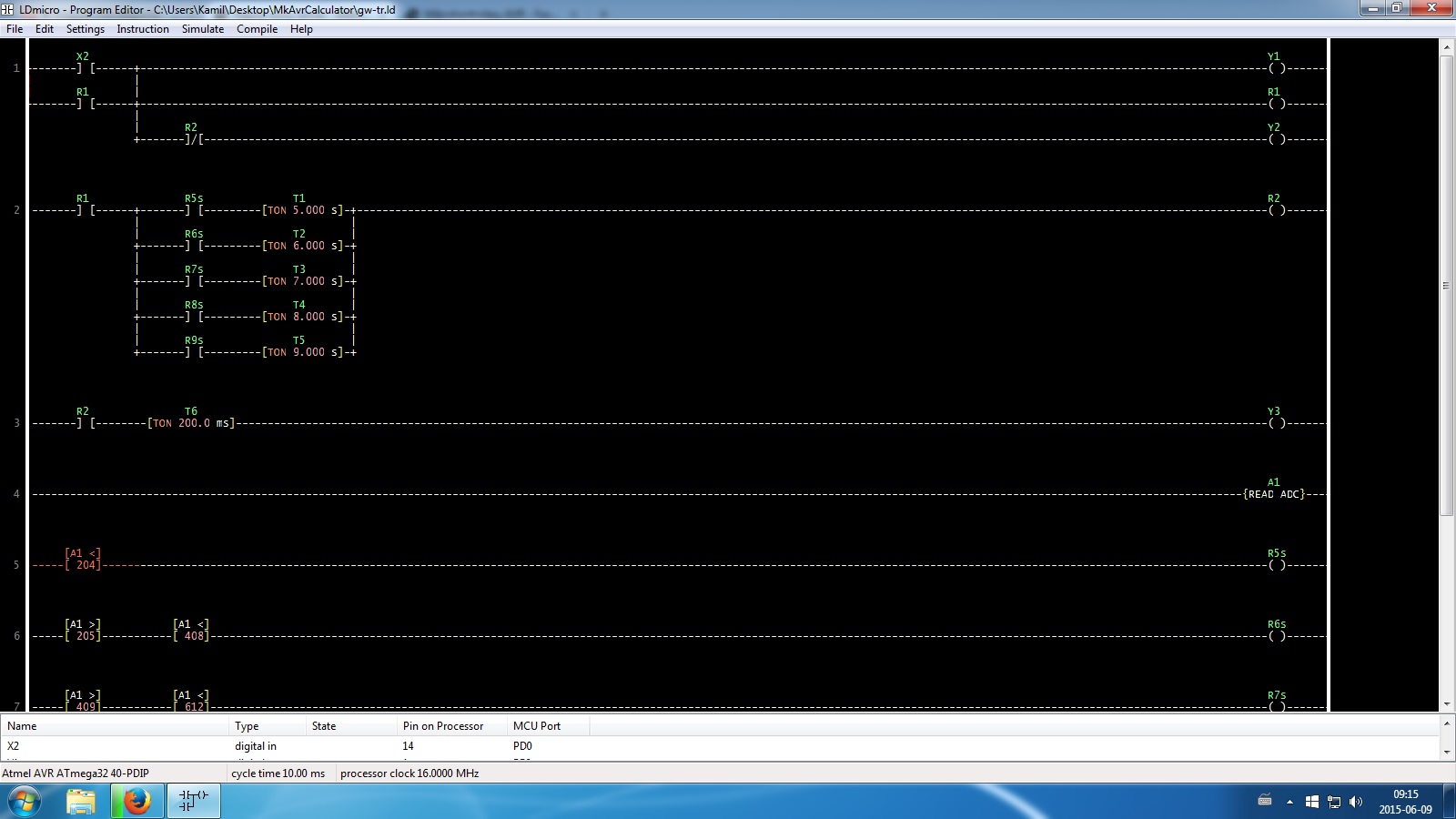Select the A1 > 409 comparison

click(83, 701)
